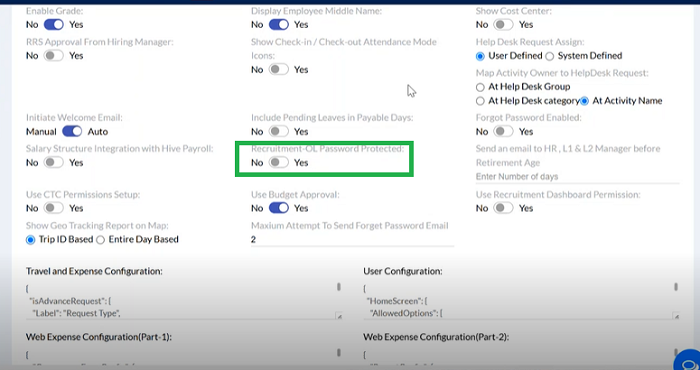This screenshot has height=370, width=700.
Task: Turn on RRS Approval From Hiring Manager
Action: point(54,56)
